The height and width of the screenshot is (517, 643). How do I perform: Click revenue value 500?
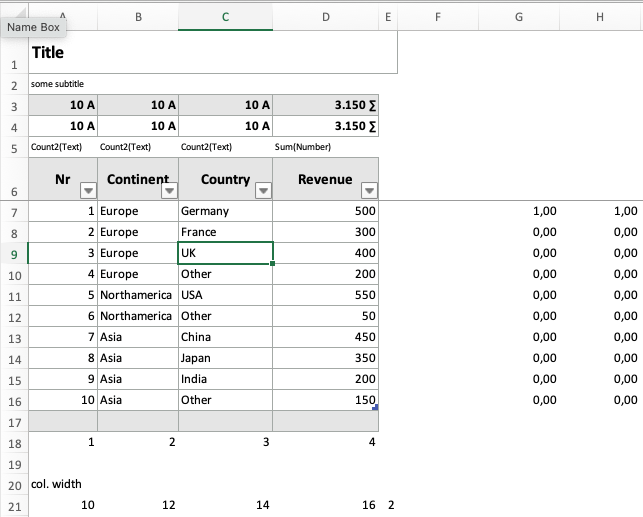326,211
